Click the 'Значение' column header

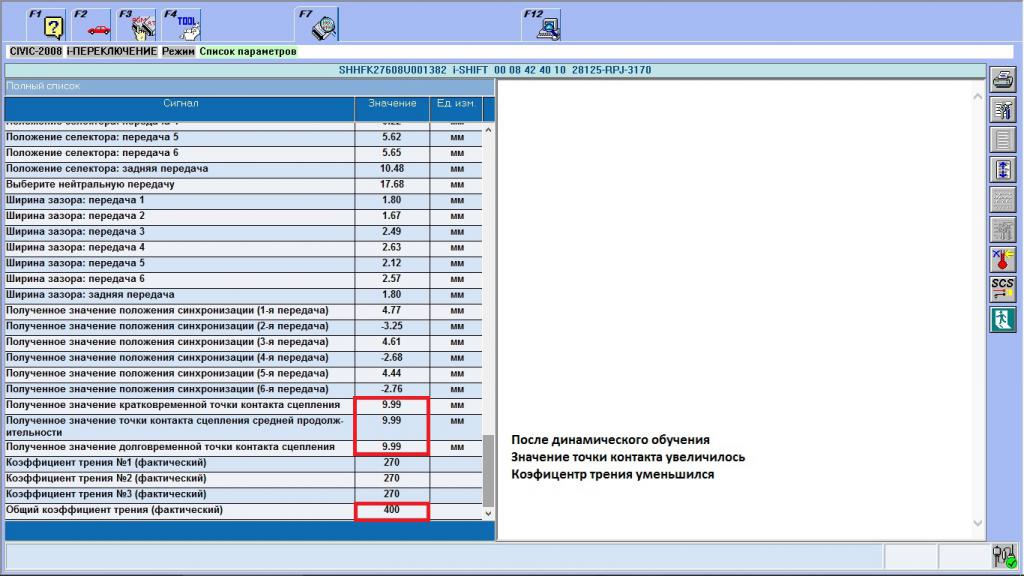392,103
